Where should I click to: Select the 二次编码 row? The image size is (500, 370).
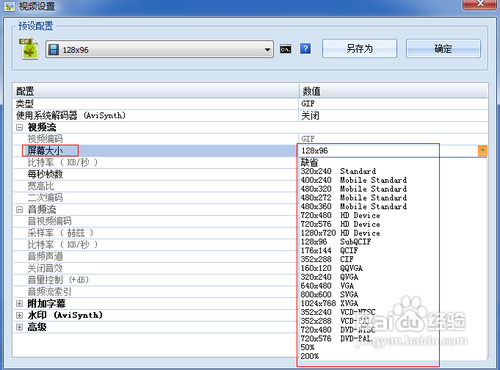click(x=155, y=198)
